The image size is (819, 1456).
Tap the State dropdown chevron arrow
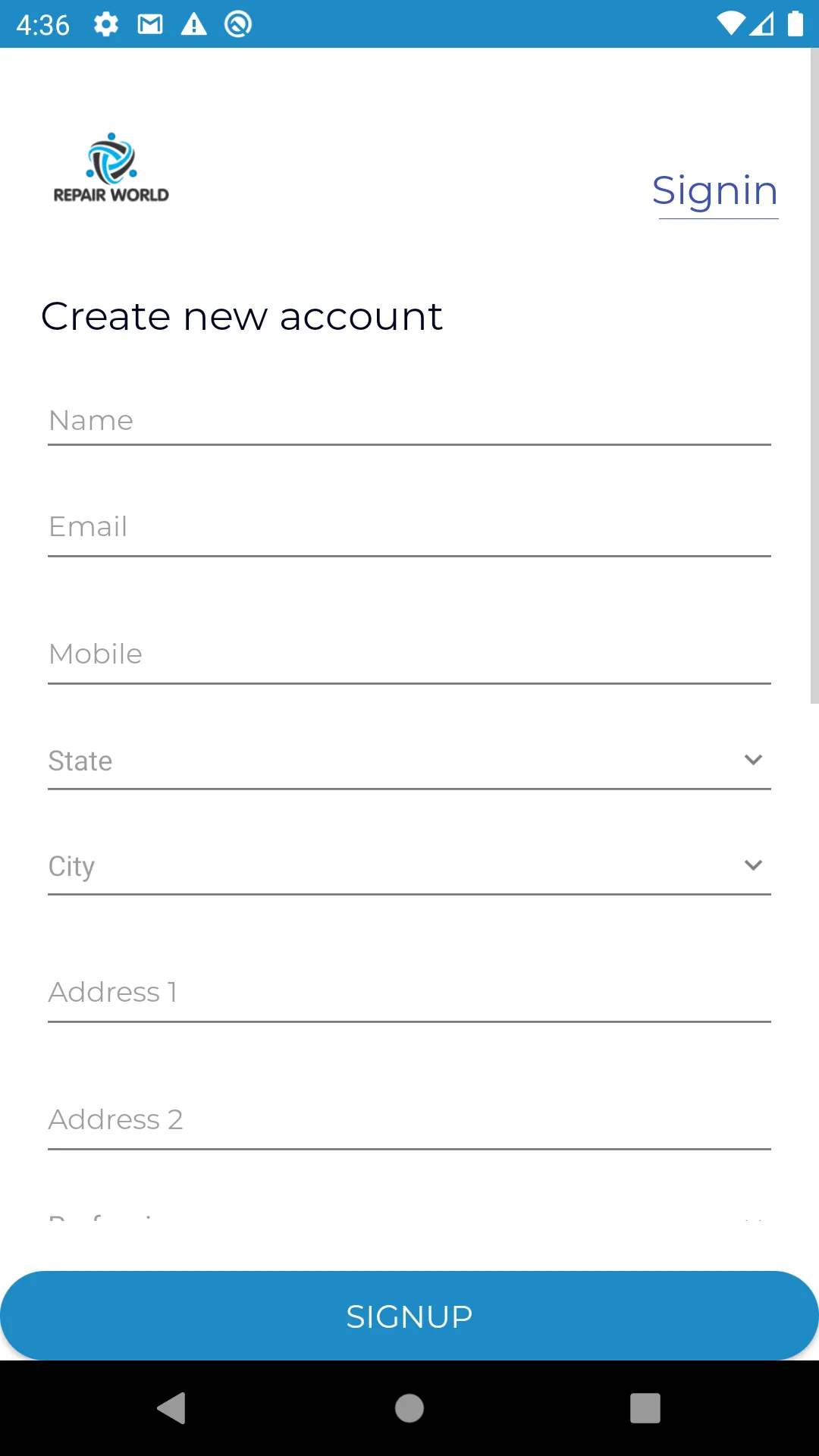pyautogui.click(x=753, y=760)
